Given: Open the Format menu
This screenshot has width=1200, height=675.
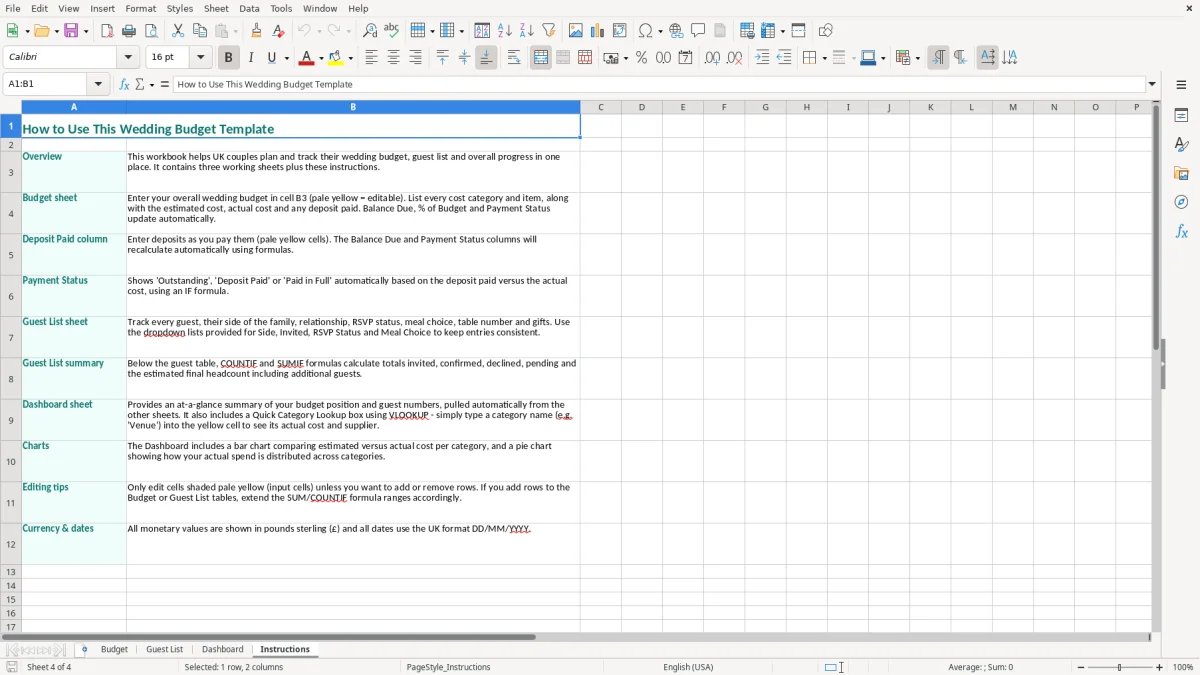Looking at the screenshot, I should [141, 8].
